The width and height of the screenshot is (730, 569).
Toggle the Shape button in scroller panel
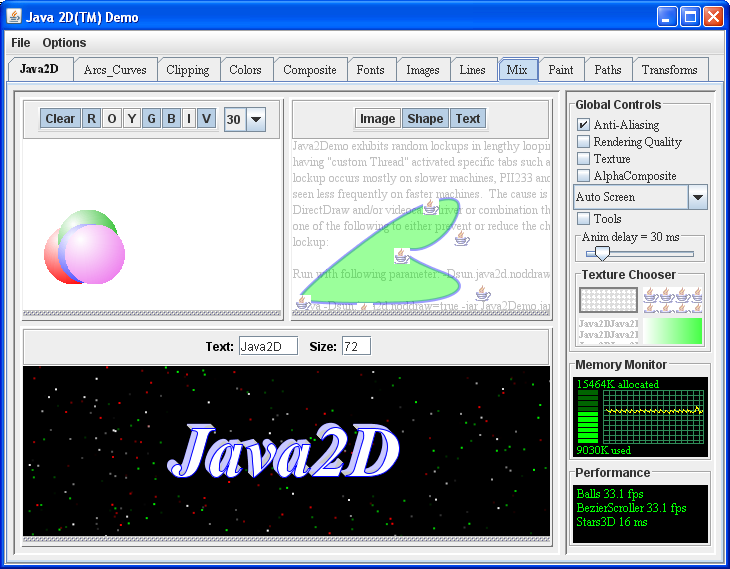click(425, 119)
